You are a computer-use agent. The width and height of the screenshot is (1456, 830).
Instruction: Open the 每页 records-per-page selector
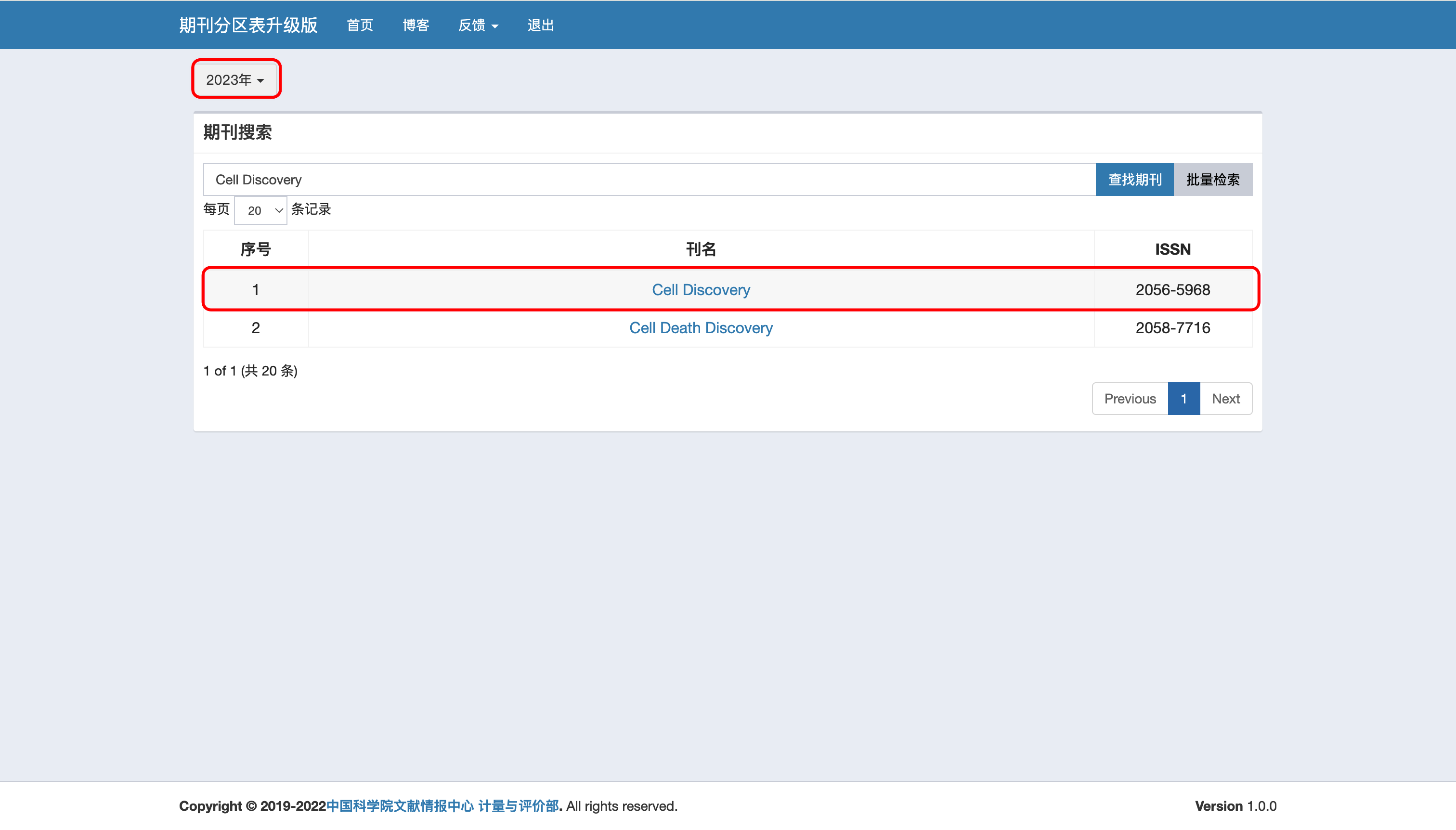point(260,210)
